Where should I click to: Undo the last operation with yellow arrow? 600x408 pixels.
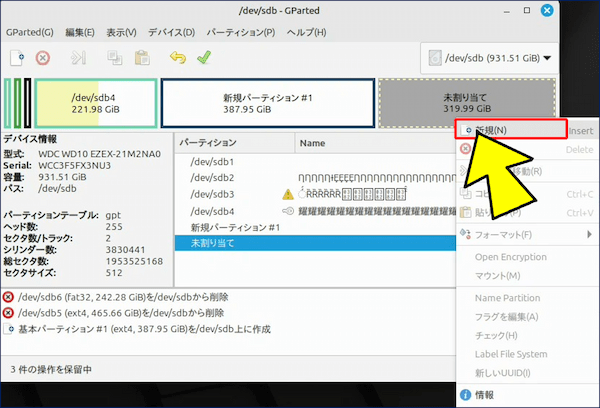(177, 58)
